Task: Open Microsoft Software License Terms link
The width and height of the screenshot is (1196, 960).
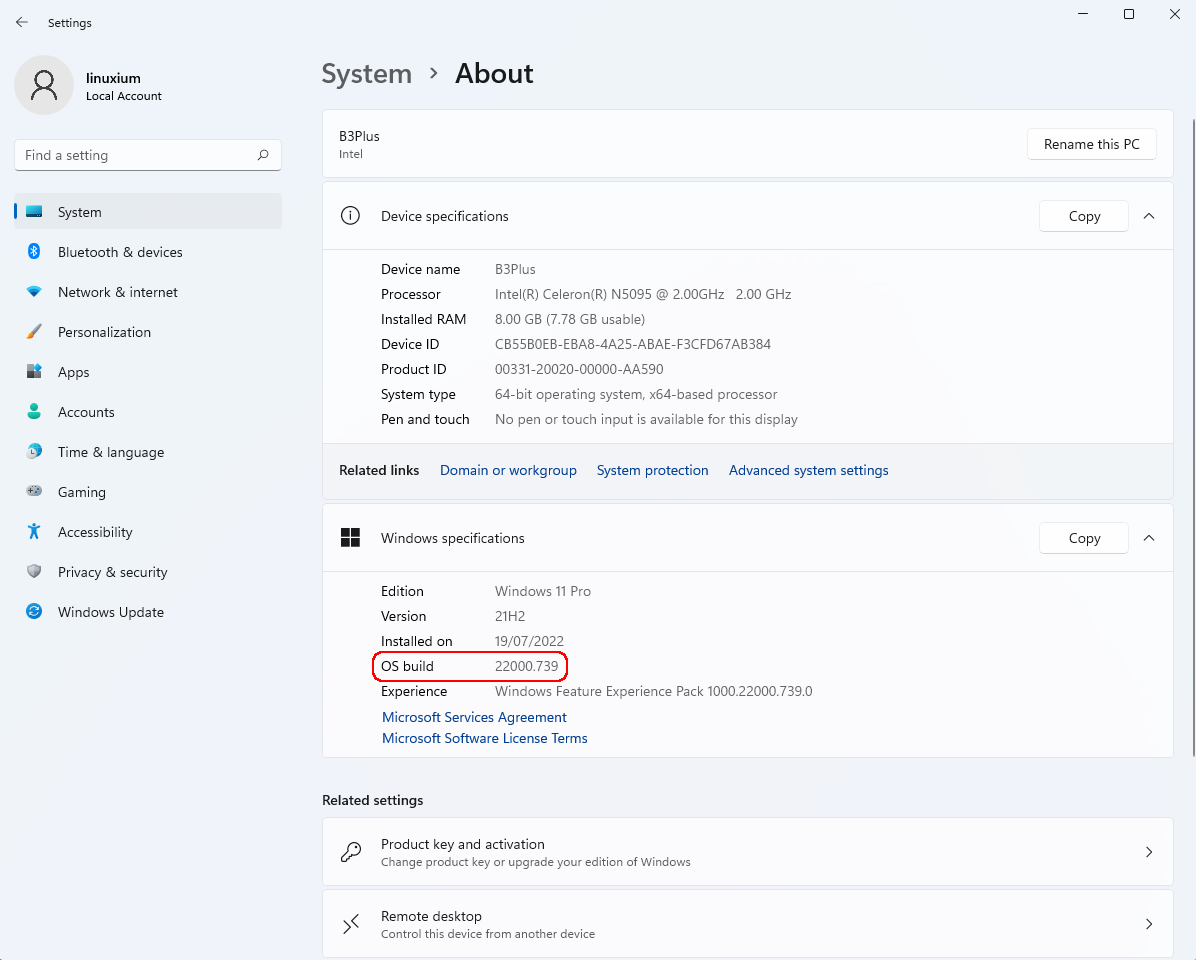Action: point(484,738)
